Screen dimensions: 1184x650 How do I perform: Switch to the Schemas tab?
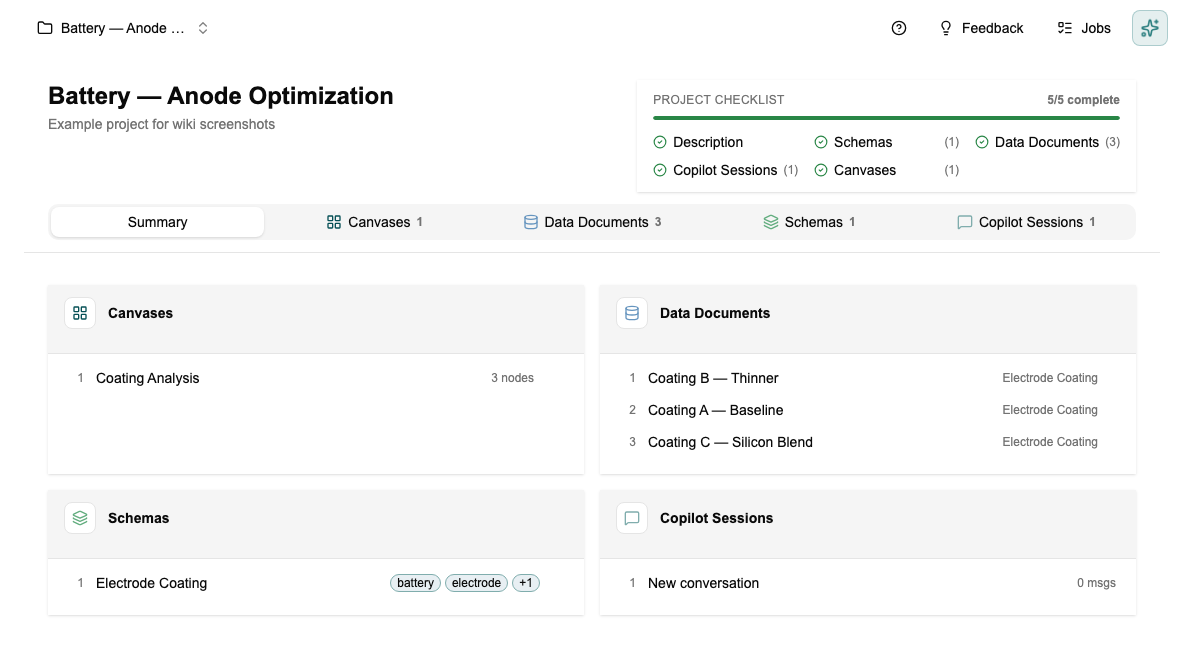coord(809,222)
